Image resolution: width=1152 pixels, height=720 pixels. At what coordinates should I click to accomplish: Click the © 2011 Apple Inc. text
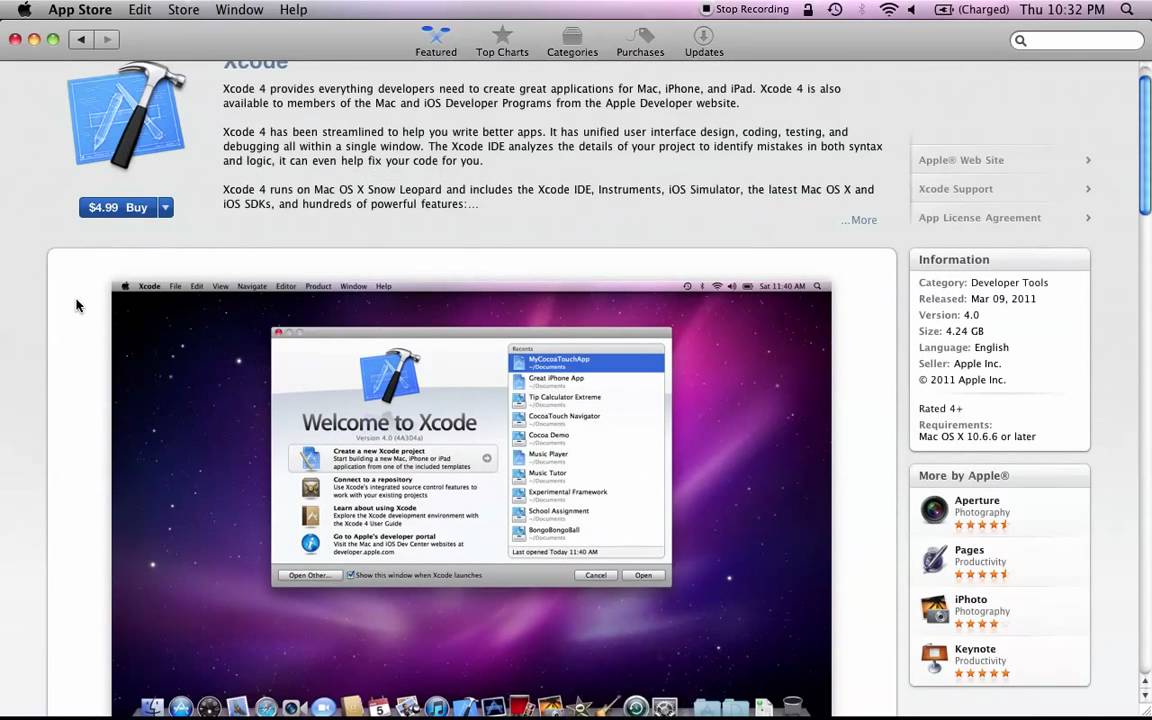pyautogui.click(x=962, y=380)
